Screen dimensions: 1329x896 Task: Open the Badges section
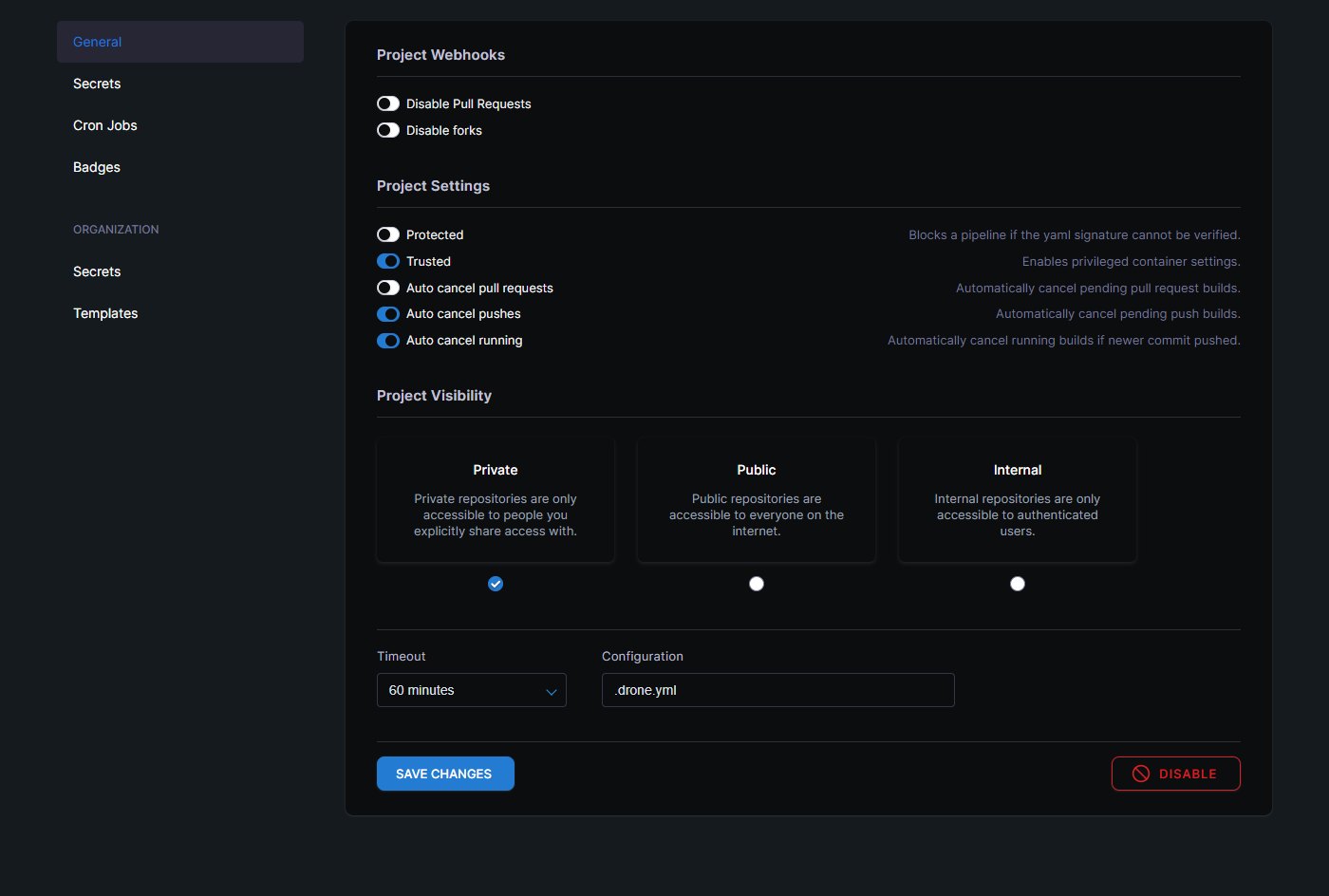pos(97,167)
